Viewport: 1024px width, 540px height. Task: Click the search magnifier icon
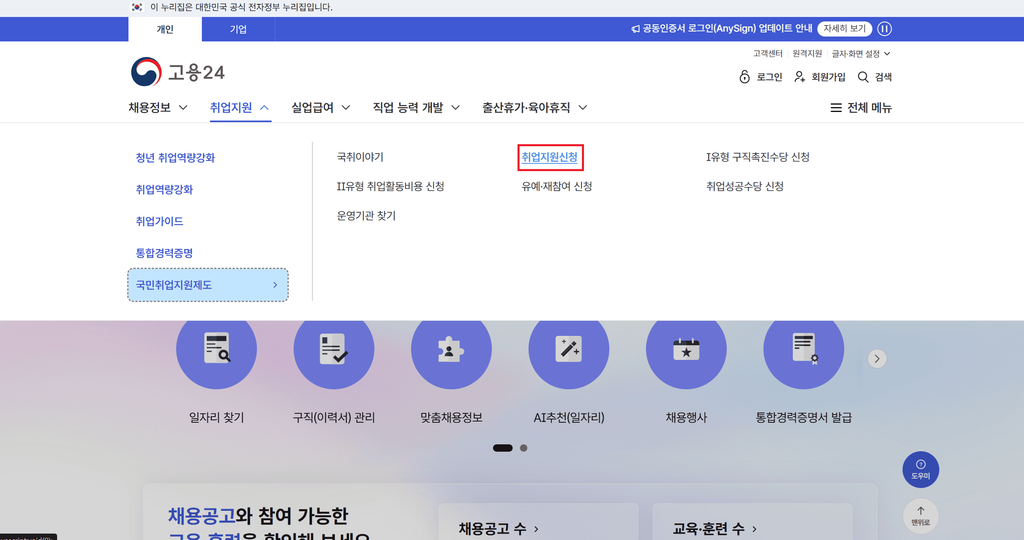click(863, 77)
